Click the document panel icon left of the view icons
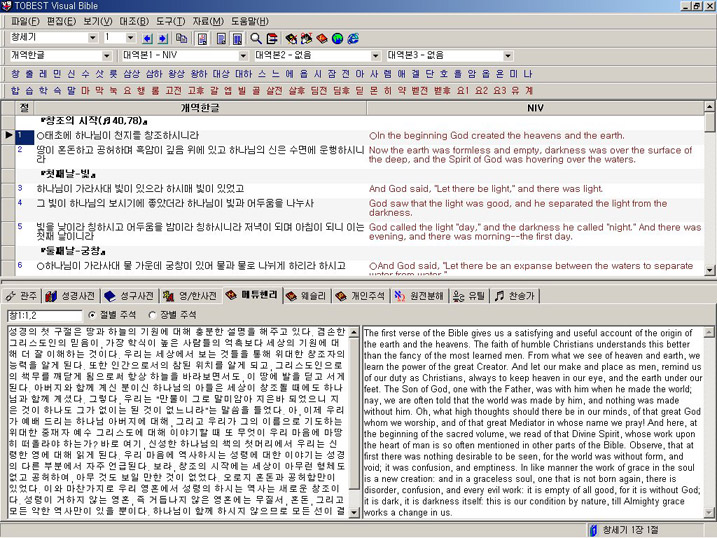This screenshot has width=717, height=538. click(203, 39)
